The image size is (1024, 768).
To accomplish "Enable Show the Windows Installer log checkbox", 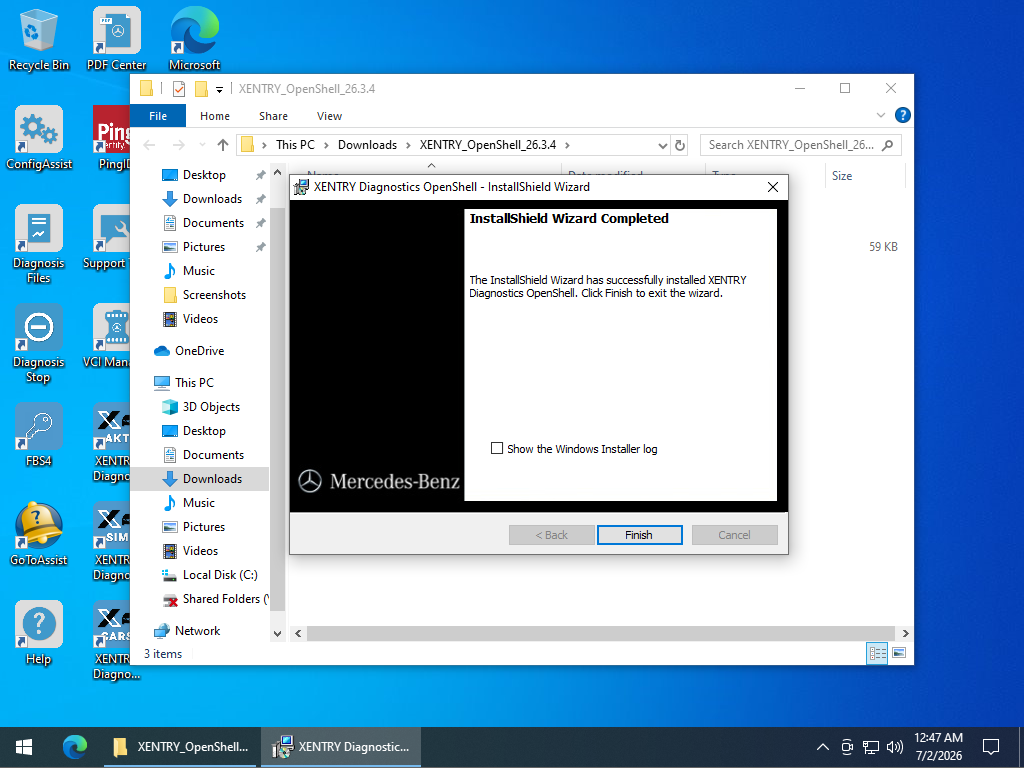I will click(x=497, y=449).
